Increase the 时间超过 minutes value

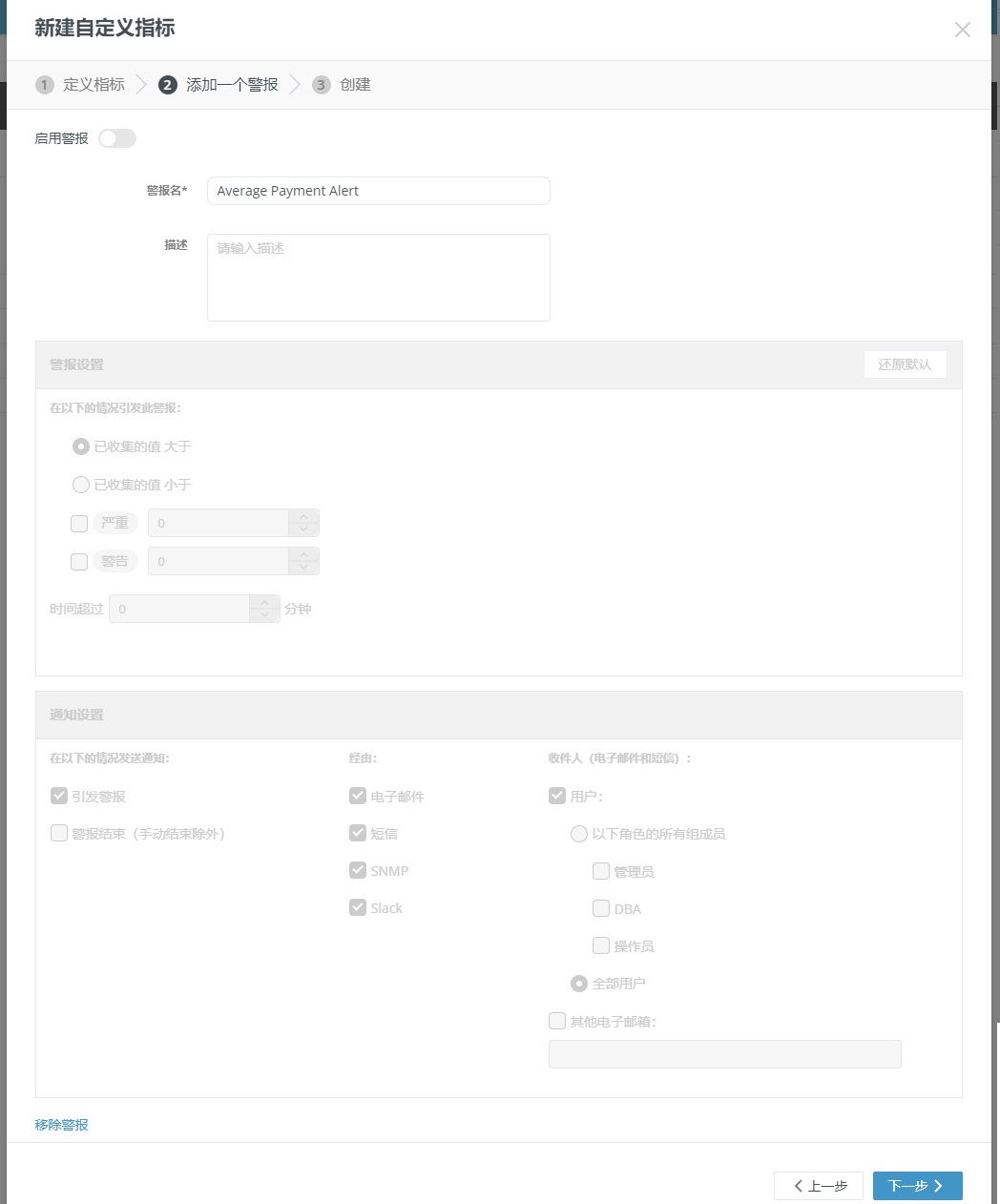[264, 602]
